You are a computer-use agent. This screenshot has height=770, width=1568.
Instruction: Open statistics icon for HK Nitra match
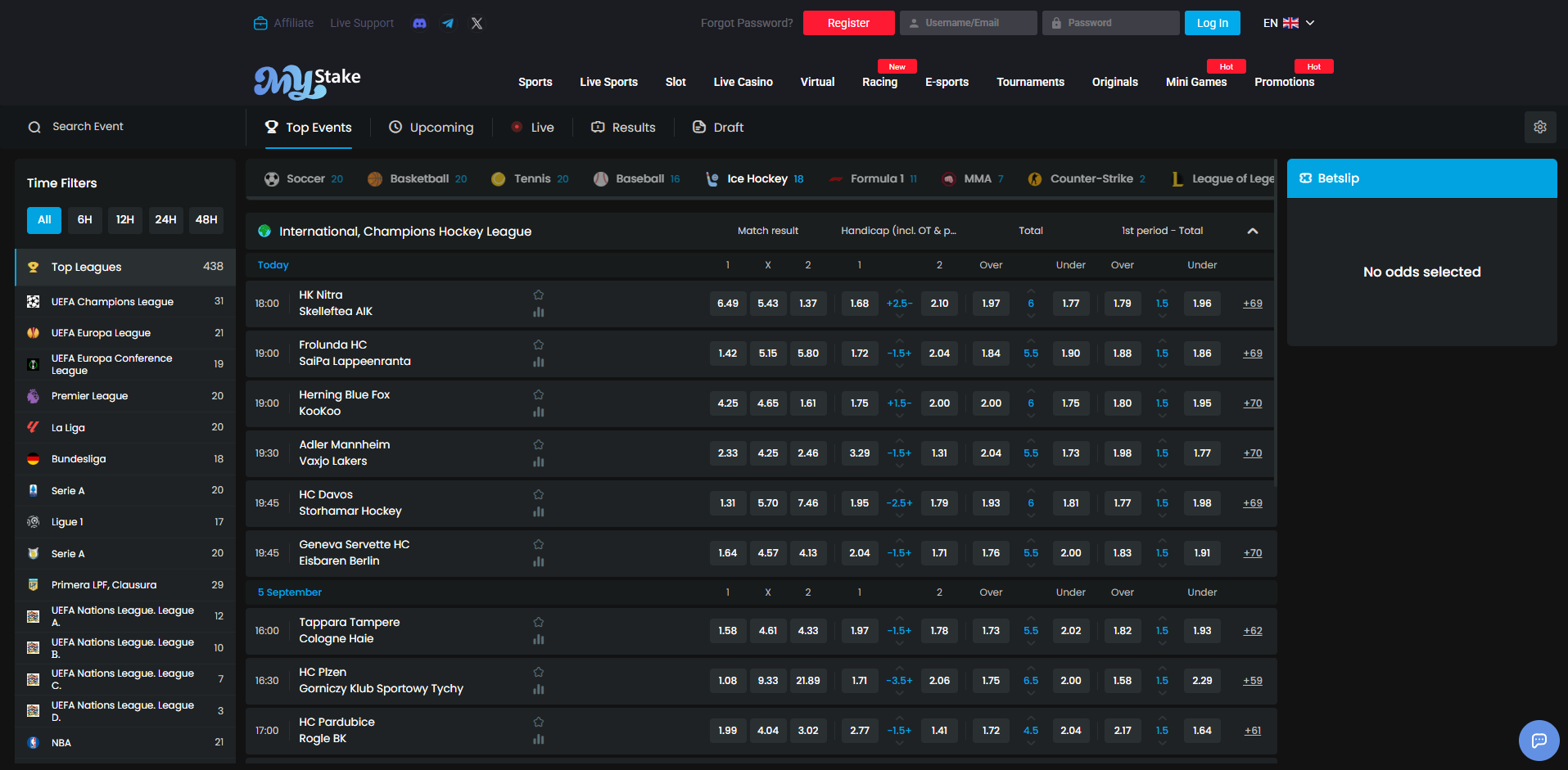(538, 312)
